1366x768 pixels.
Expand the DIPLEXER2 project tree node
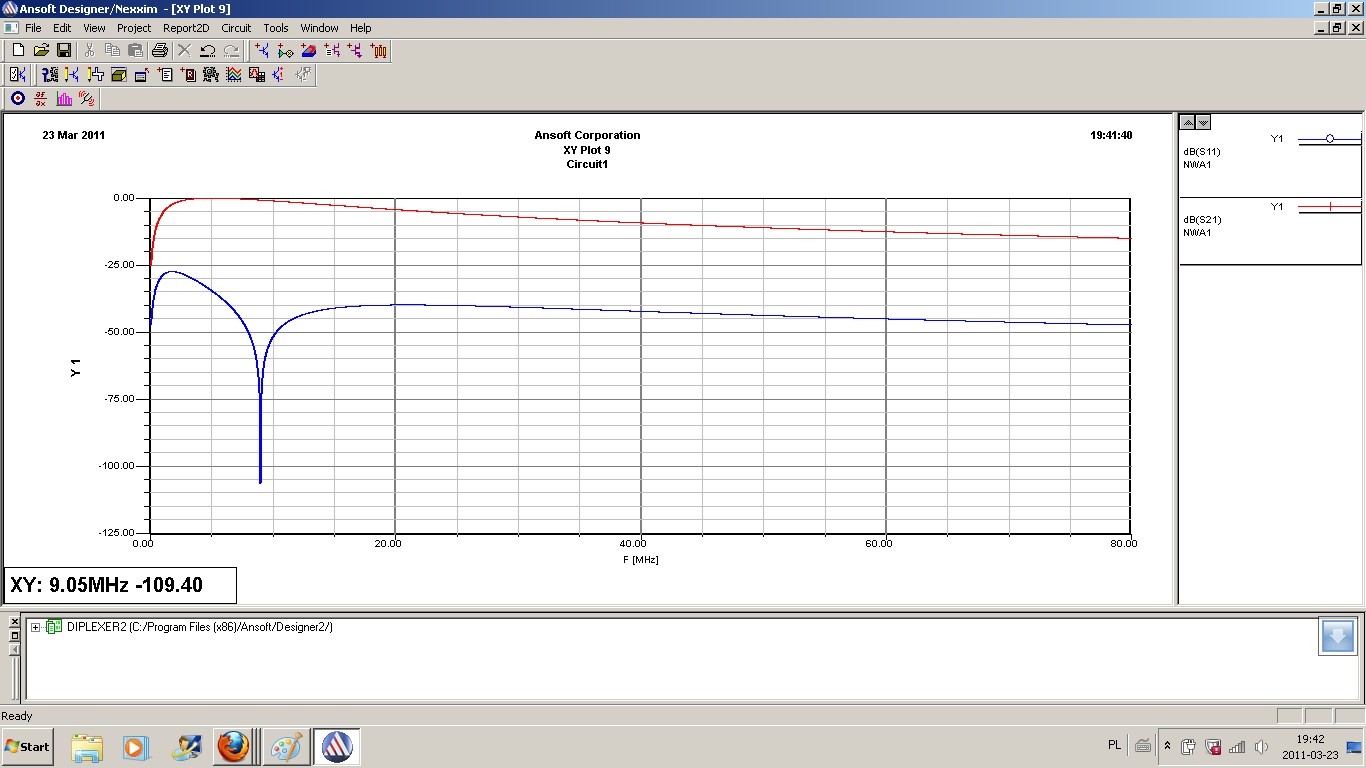[36, 627]
